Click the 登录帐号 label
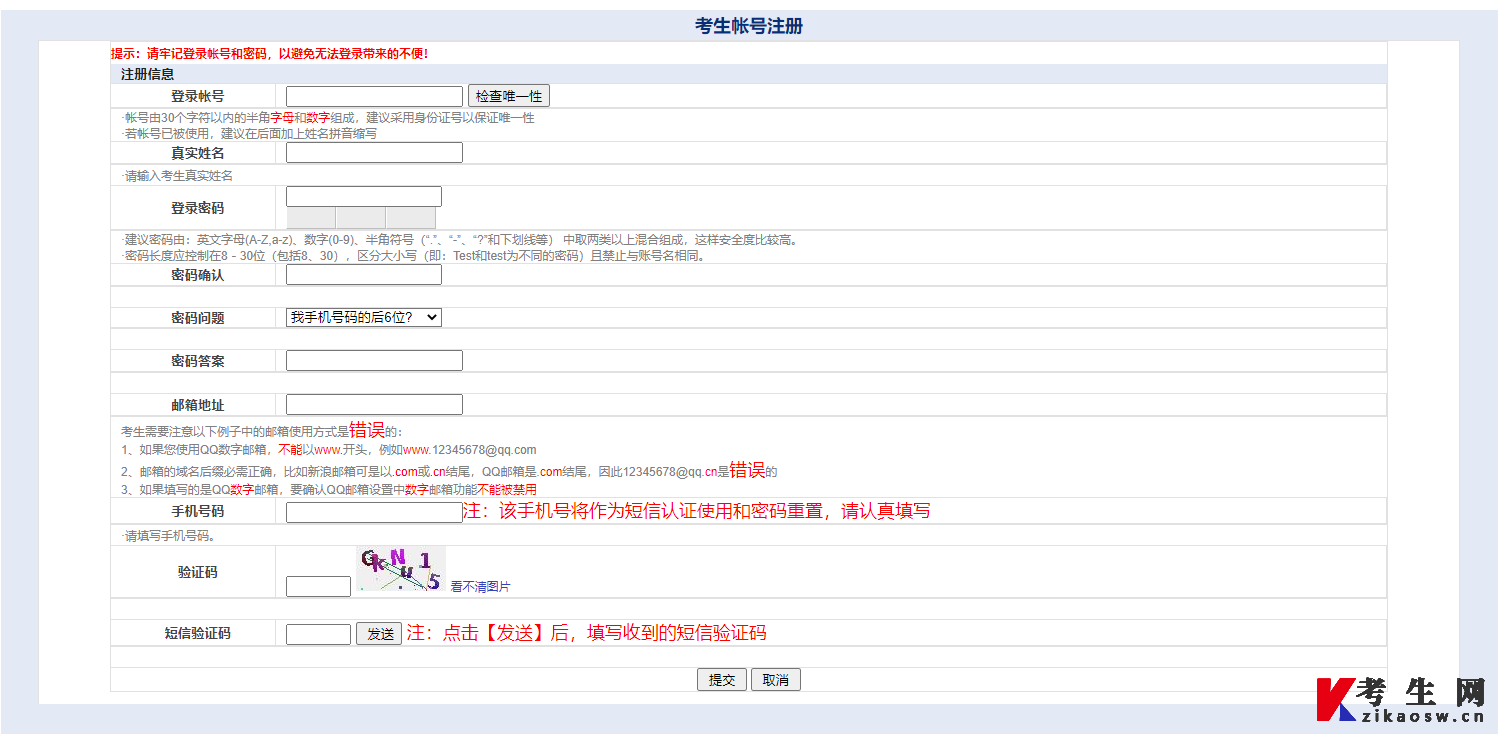Viewport: 1499px width, 735px height. click(198, 97)
